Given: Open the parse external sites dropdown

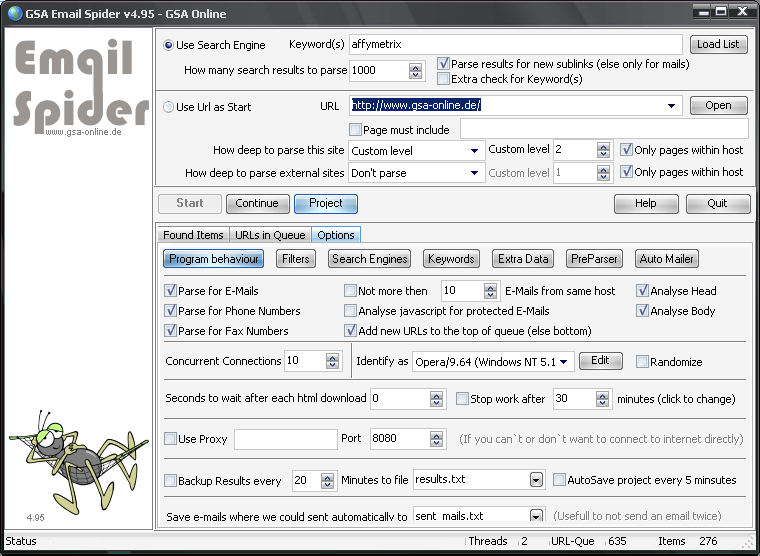Looking at the screenshot, I should point(416,173).
